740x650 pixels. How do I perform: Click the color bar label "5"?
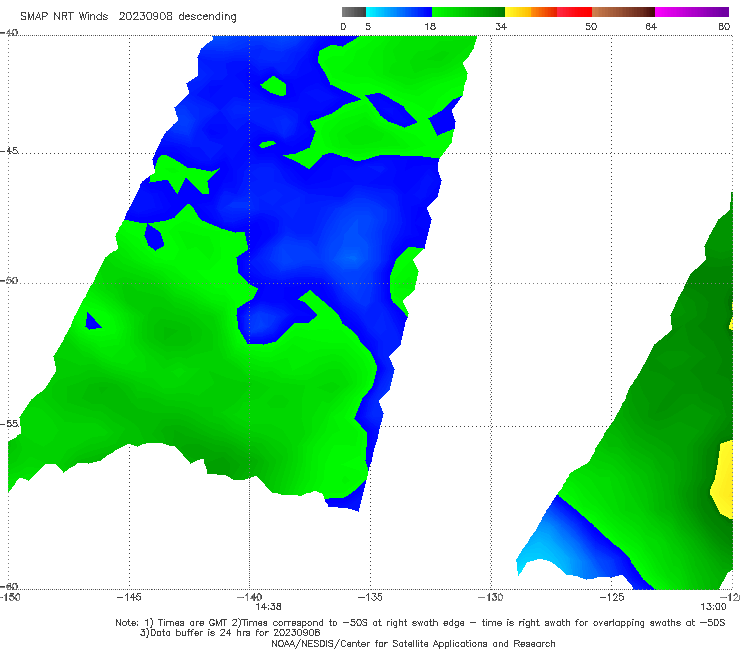point(368,26)
